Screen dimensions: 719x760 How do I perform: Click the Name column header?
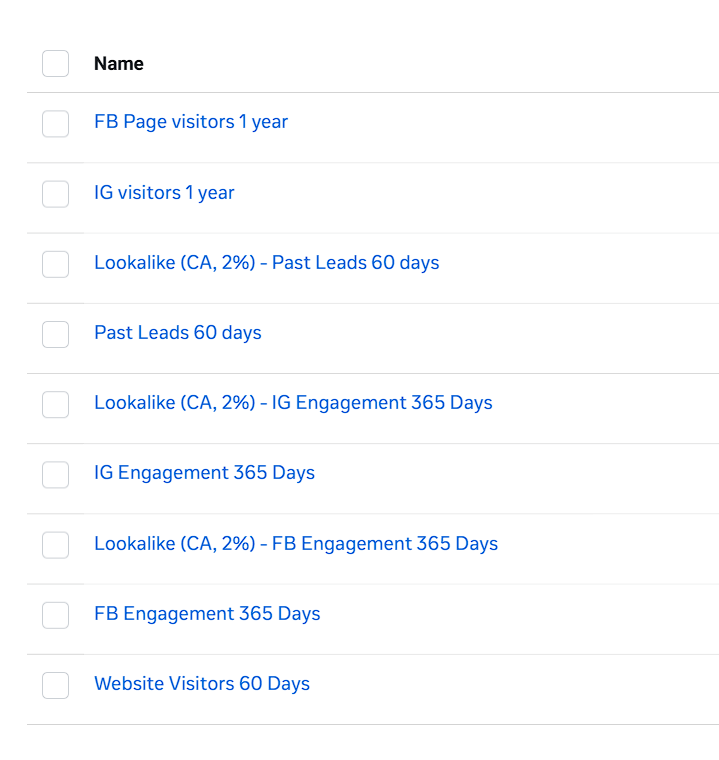click(x=119, y=64)
